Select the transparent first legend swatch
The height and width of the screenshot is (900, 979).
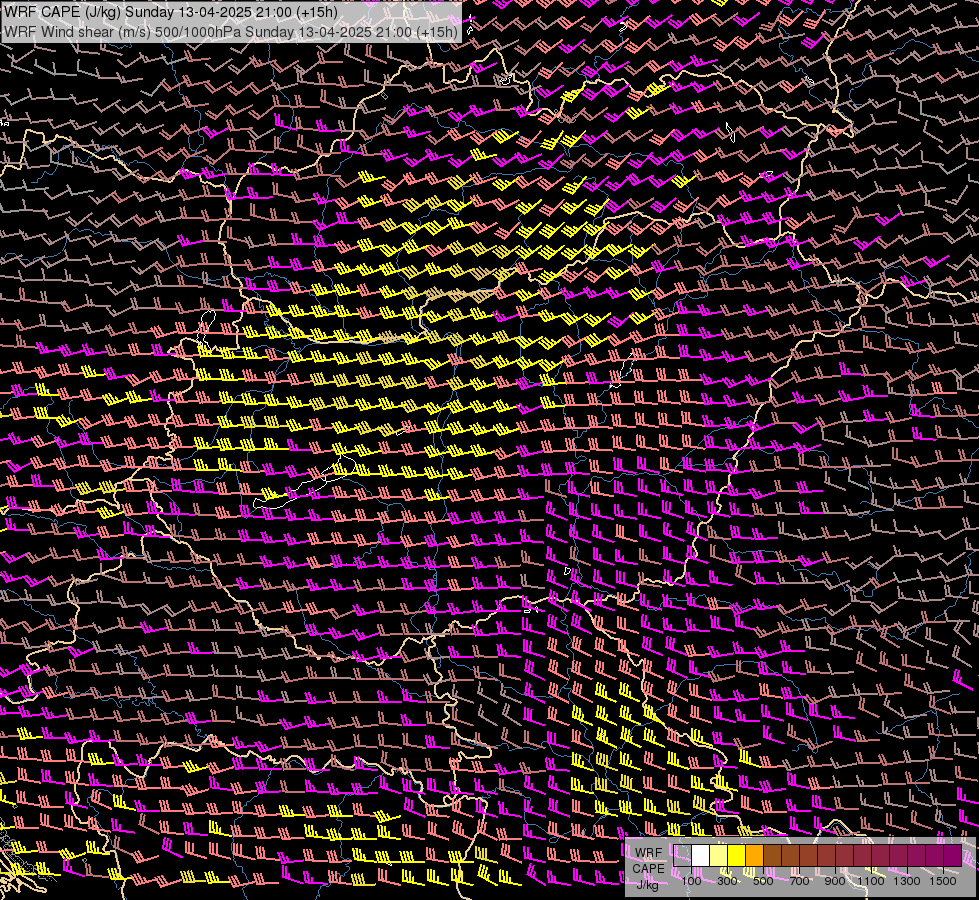[682, 855]
